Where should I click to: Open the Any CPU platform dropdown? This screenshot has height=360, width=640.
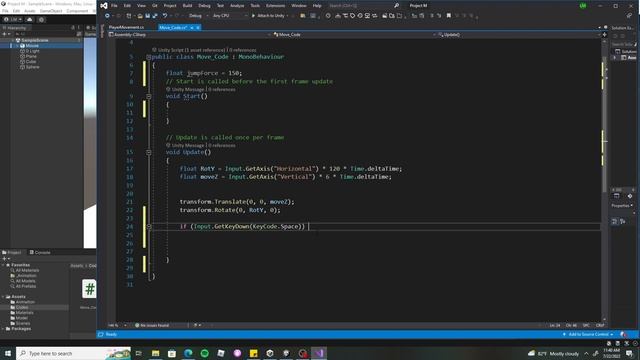[x=230, y=16]
